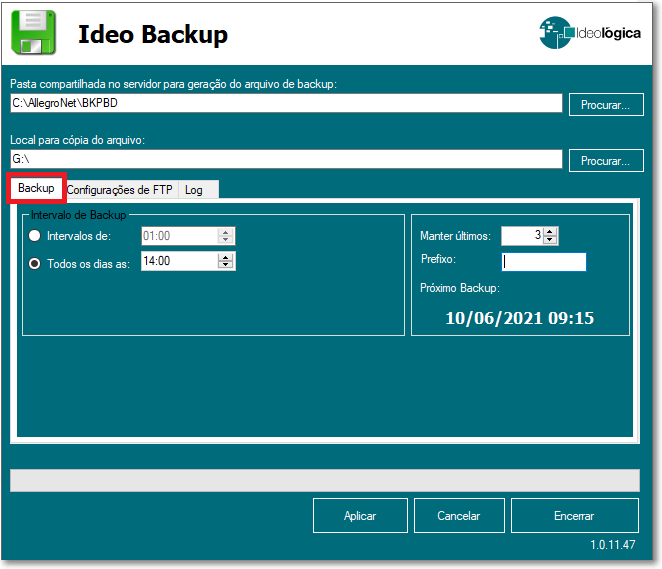This screenshot has width=662, height=569.
Task: Click the 'Ideo Backup' title text
Action: [153, 34]
